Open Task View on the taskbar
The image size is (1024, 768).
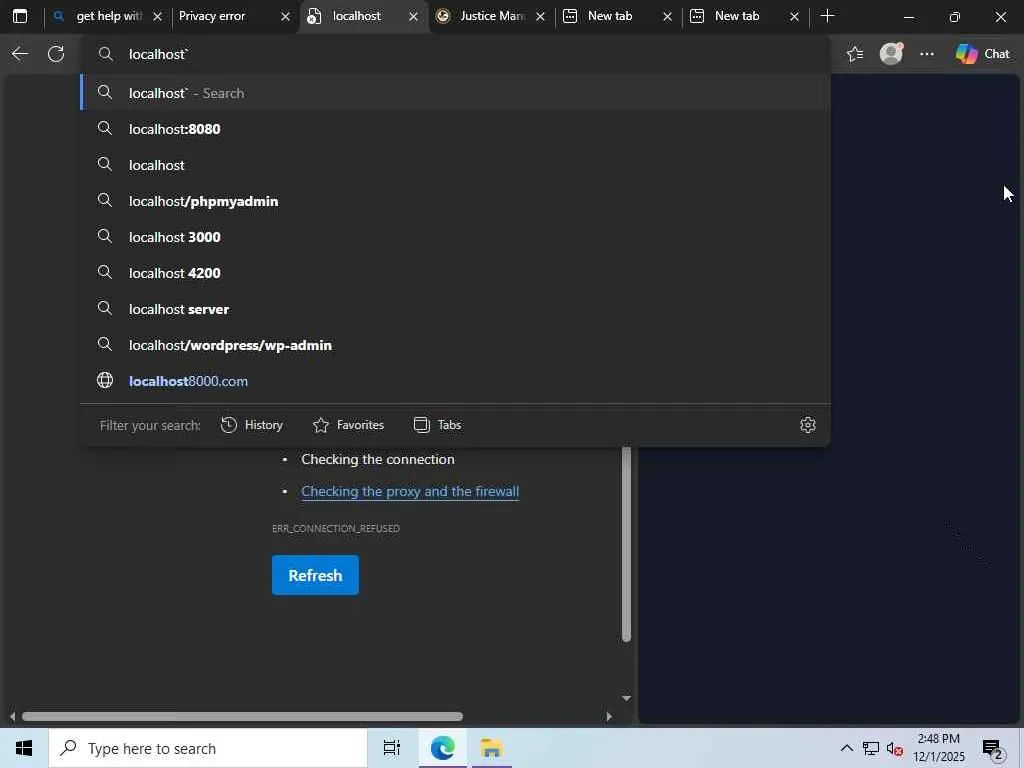391,748
